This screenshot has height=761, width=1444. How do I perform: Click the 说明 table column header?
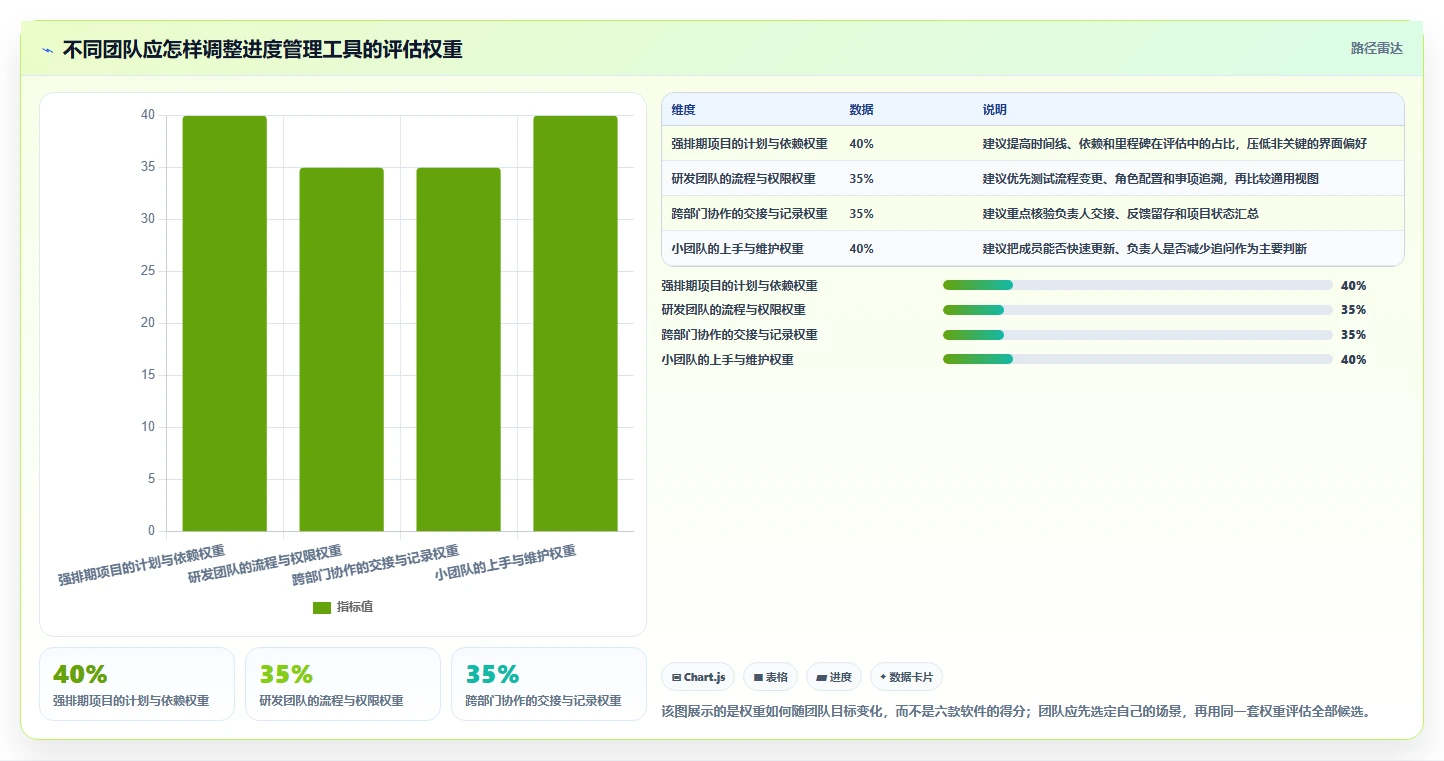point(995,109)
